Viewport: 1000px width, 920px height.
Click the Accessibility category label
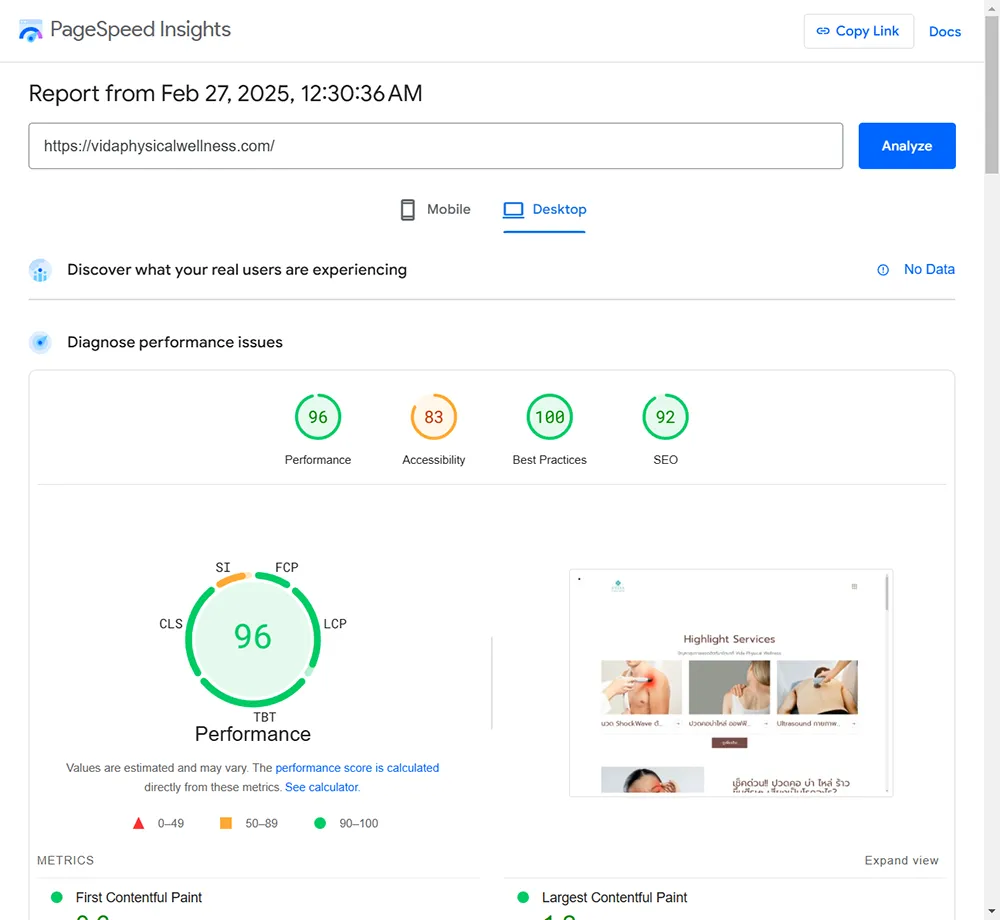[x=434, y=460]
